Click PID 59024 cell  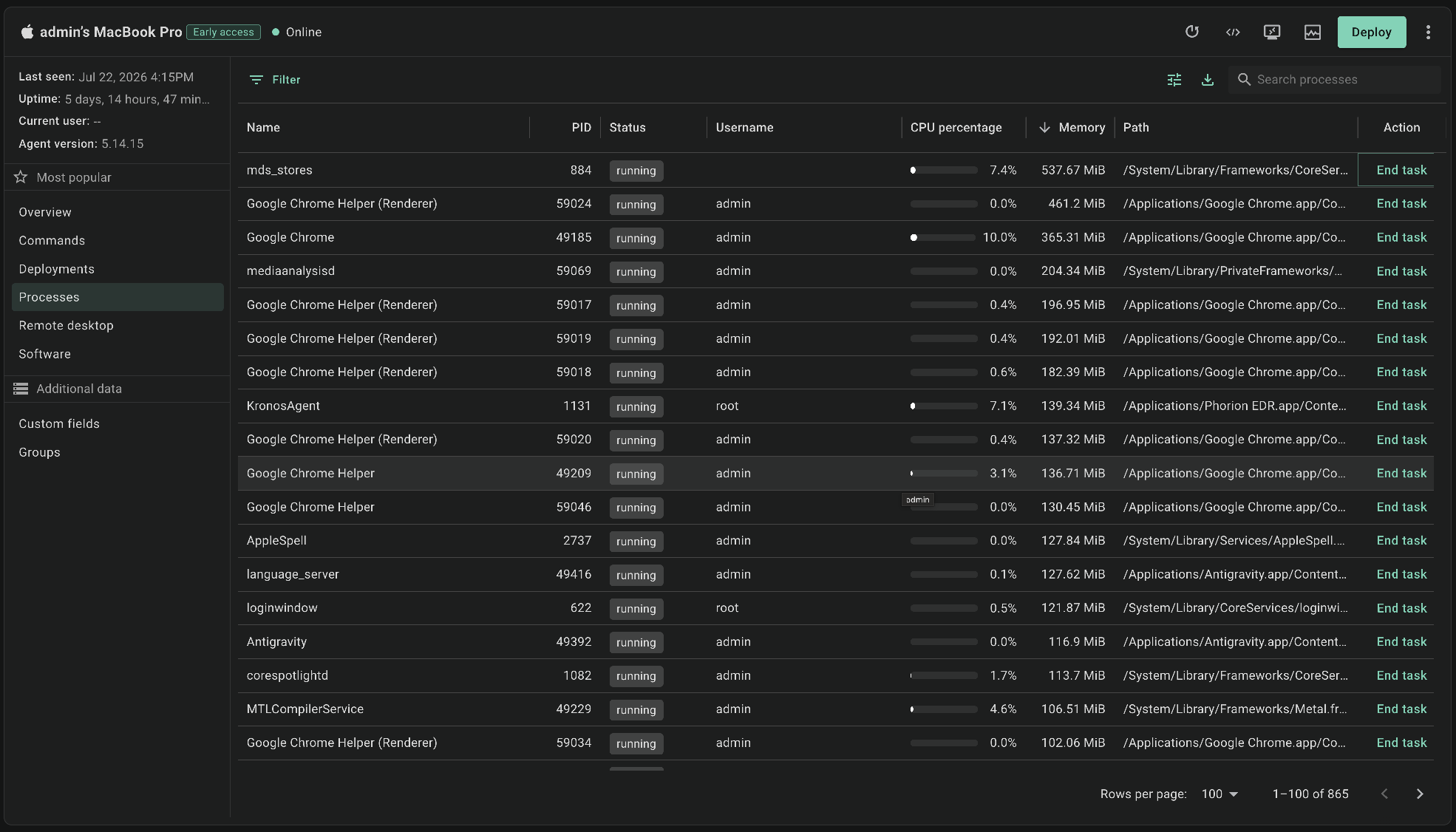[x=574, y=203]
